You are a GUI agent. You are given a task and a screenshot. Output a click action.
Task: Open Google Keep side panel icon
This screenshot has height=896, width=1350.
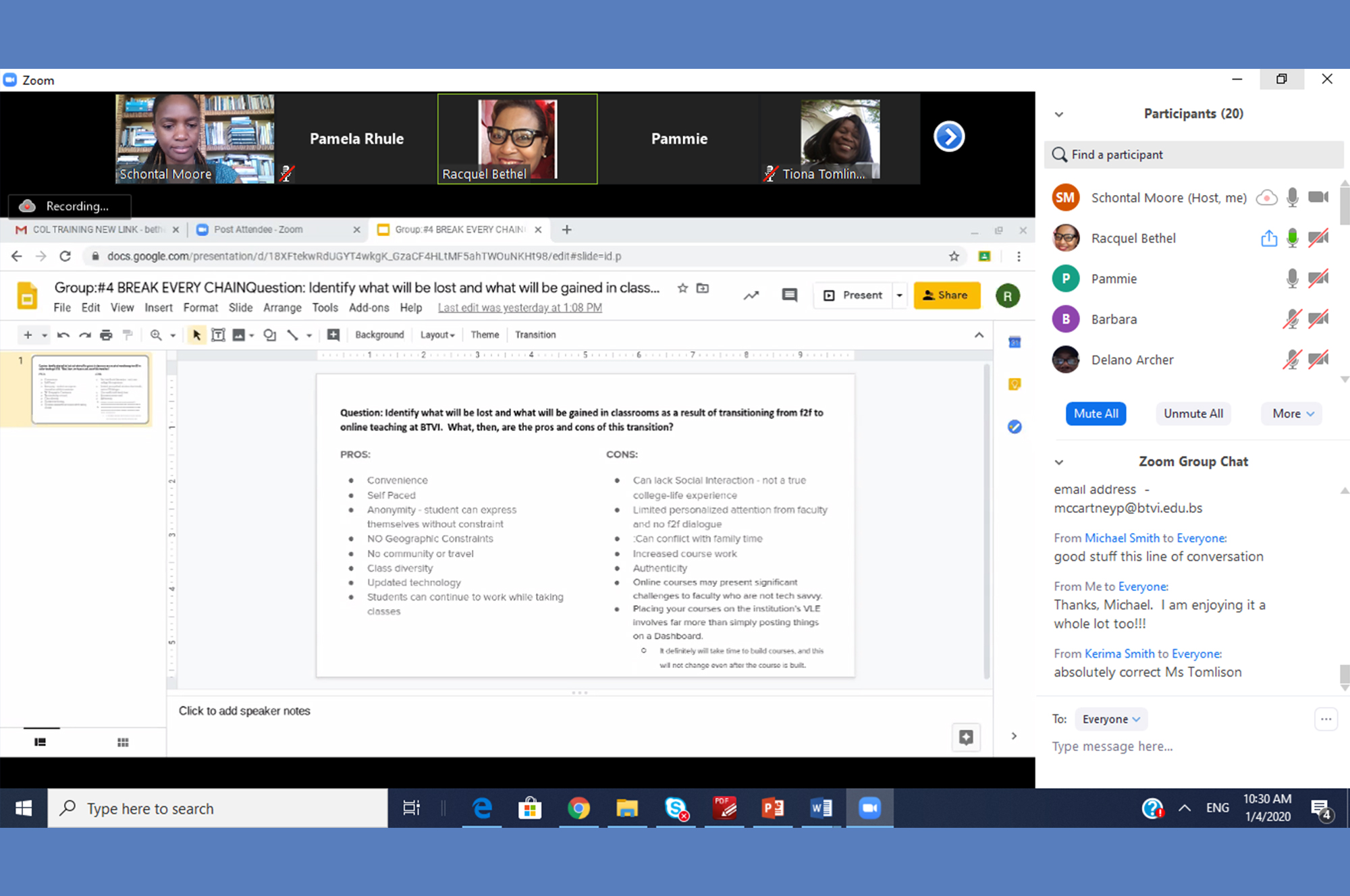[x=1015, y=385]
